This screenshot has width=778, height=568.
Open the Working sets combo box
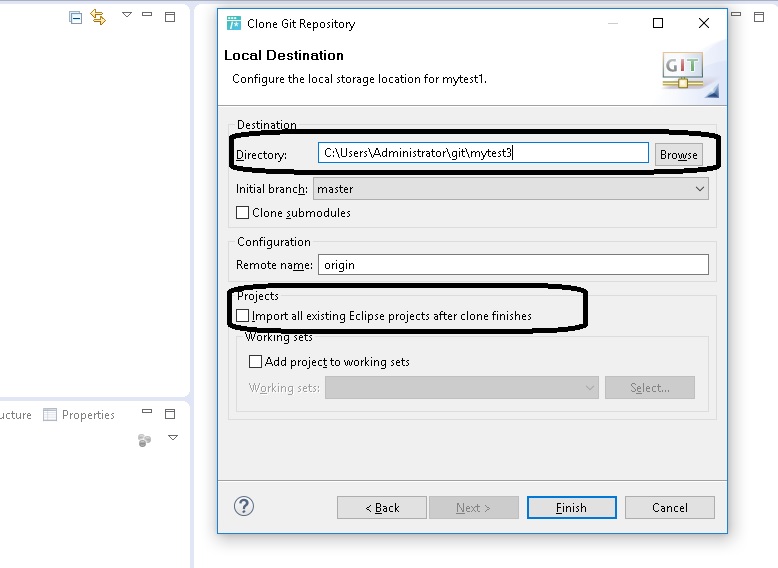click(461, 387)
